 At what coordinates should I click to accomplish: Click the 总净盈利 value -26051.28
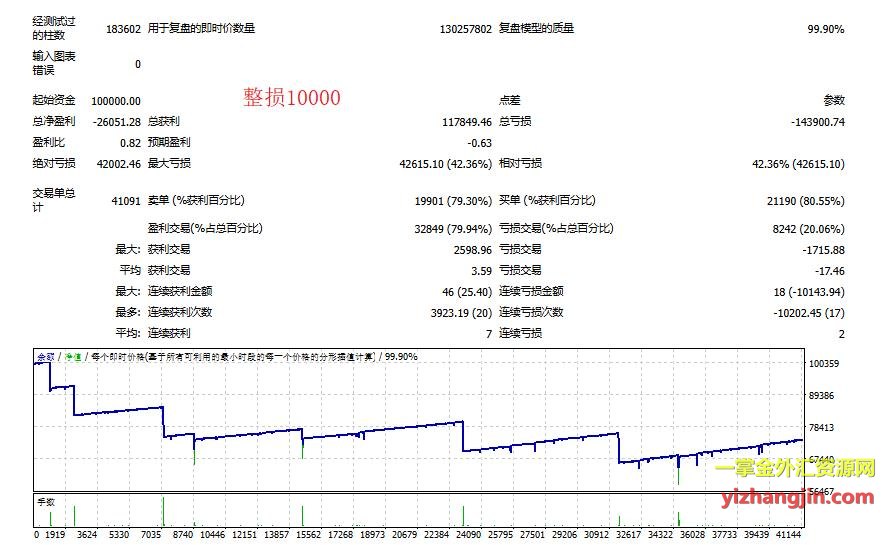(x=116, y=121)
